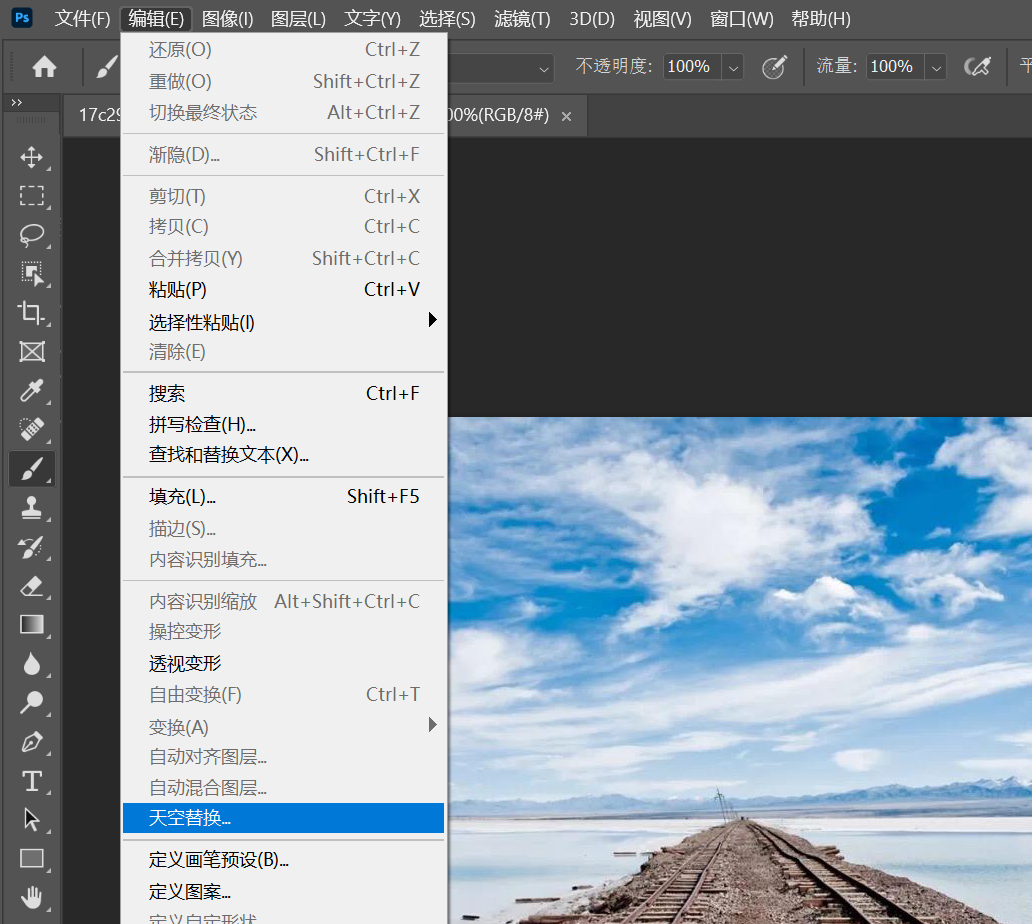1032x924 pixels.
Task: Choose 查找和替换文本(X)... menu item
Action: [x=283, y=455]
